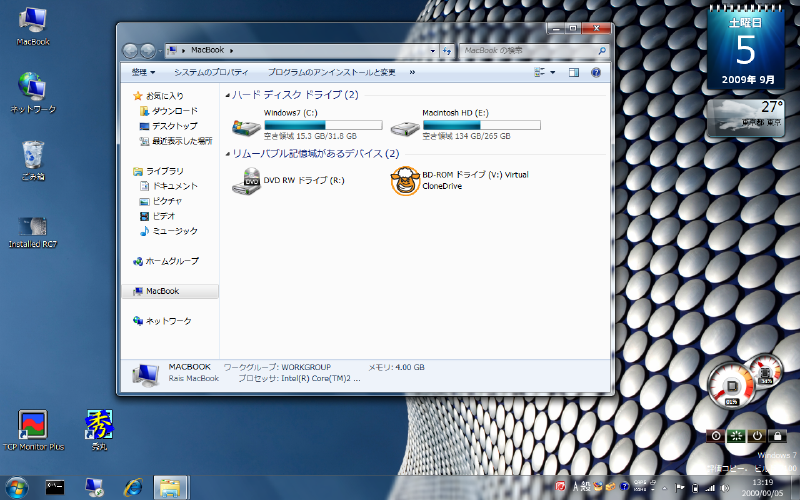Open ドキュメント library
800x500 pixels.
(x=169, y=186)
